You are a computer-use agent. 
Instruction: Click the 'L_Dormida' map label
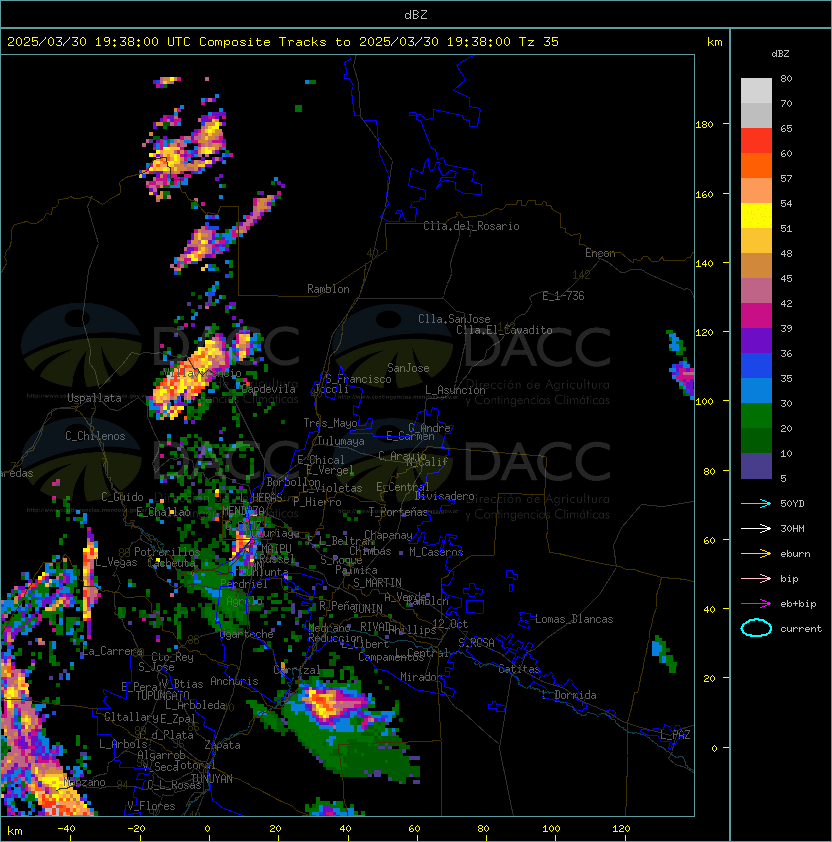point(569,695)
